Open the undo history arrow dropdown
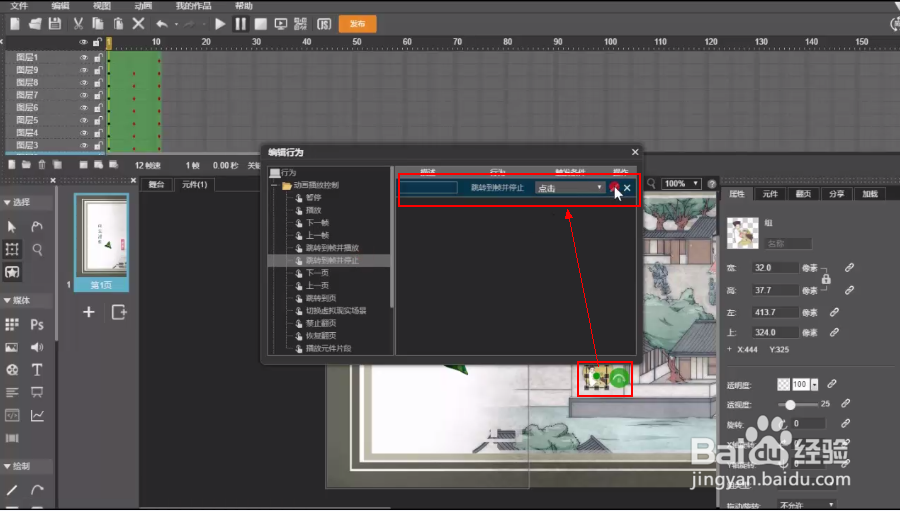900x511 pixels. [x=176, y=24]
